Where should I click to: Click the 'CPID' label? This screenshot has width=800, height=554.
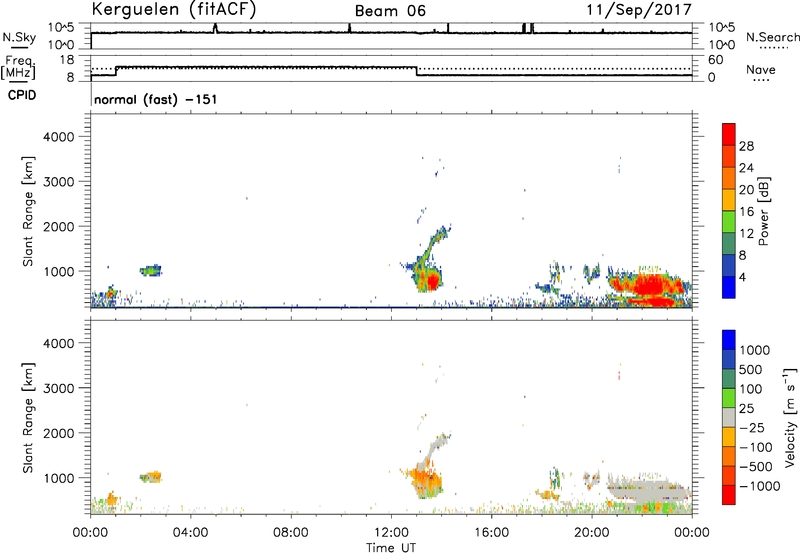point(22,95)
